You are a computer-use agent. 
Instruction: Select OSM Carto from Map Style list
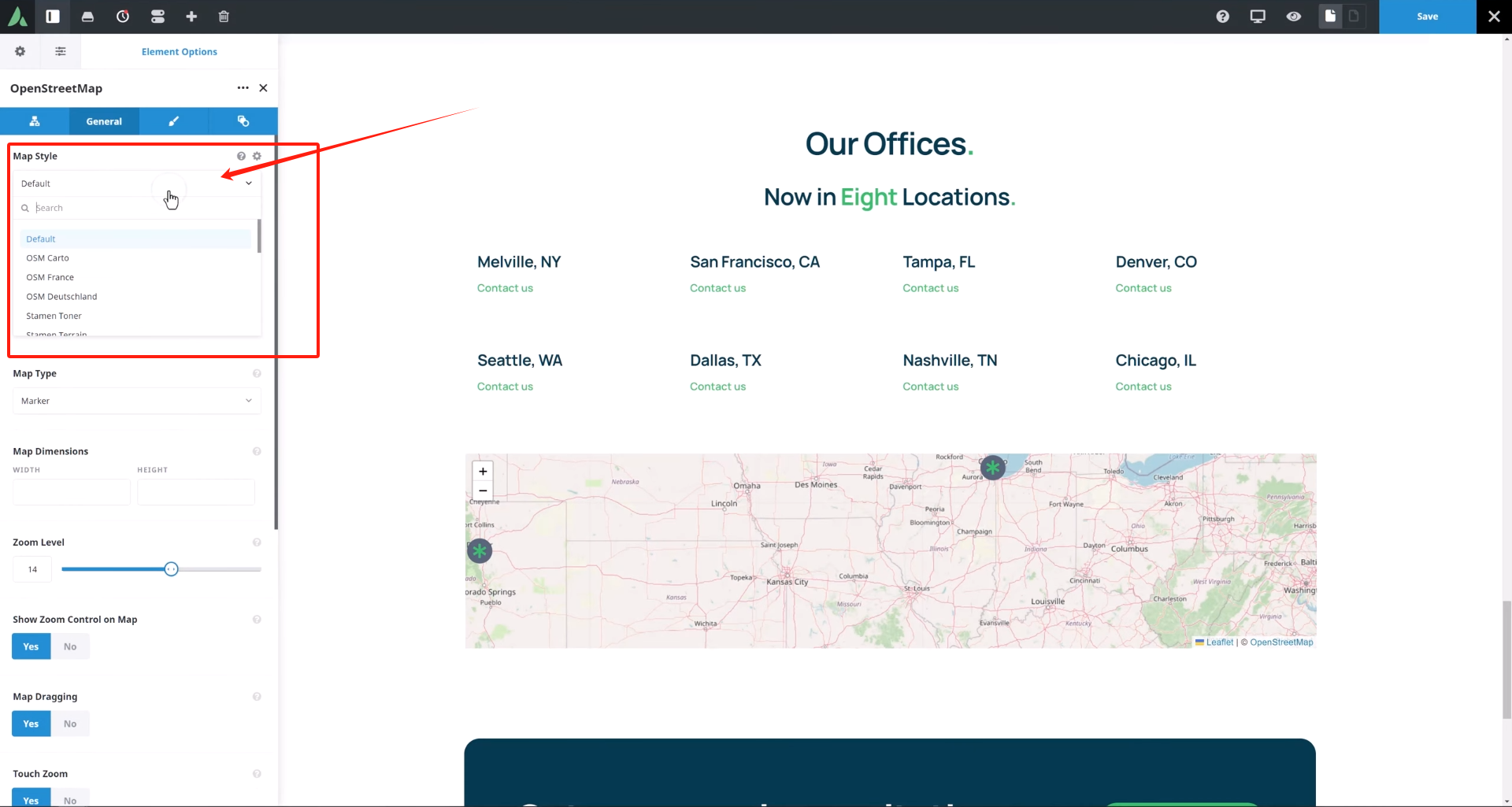point(48,258)
